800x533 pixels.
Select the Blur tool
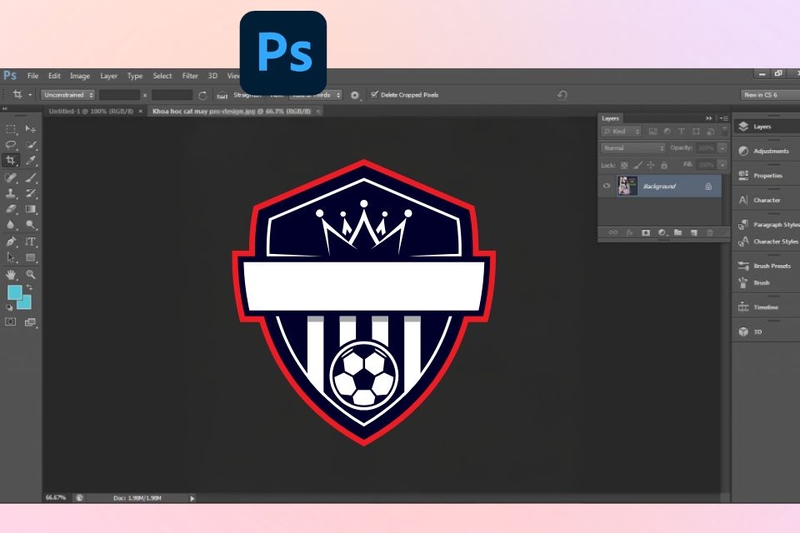tap(11, 225)
